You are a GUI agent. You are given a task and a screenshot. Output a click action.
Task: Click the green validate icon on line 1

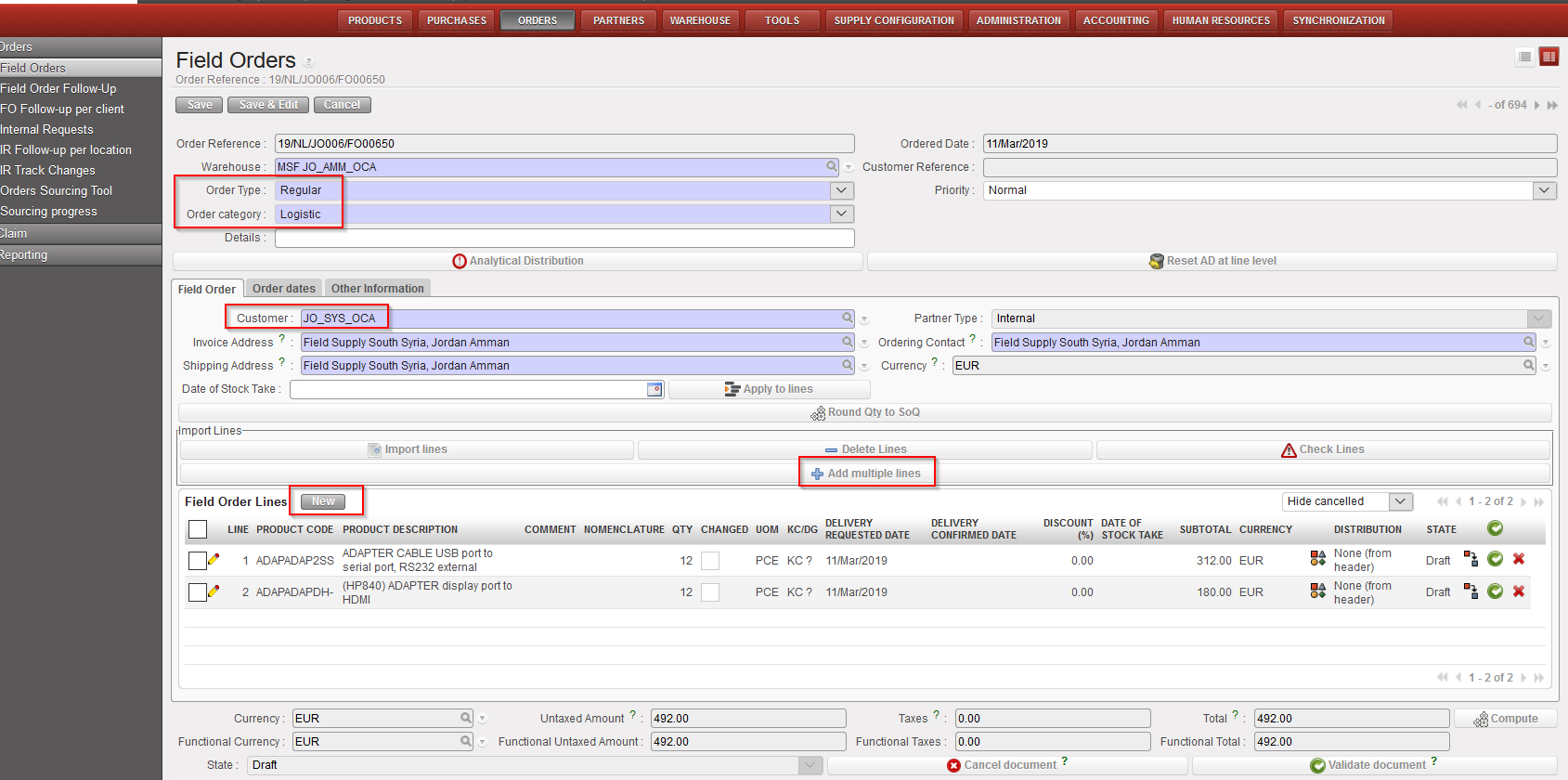click(x=1495, y=559)
